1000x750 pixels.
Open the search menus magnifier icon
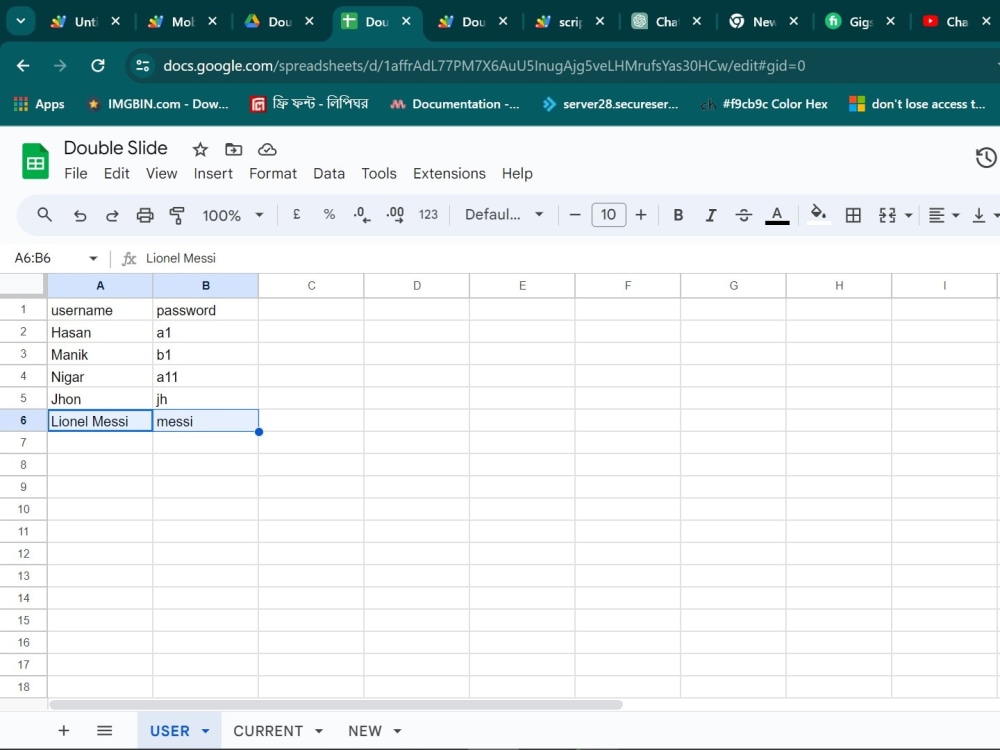(44, 215)
